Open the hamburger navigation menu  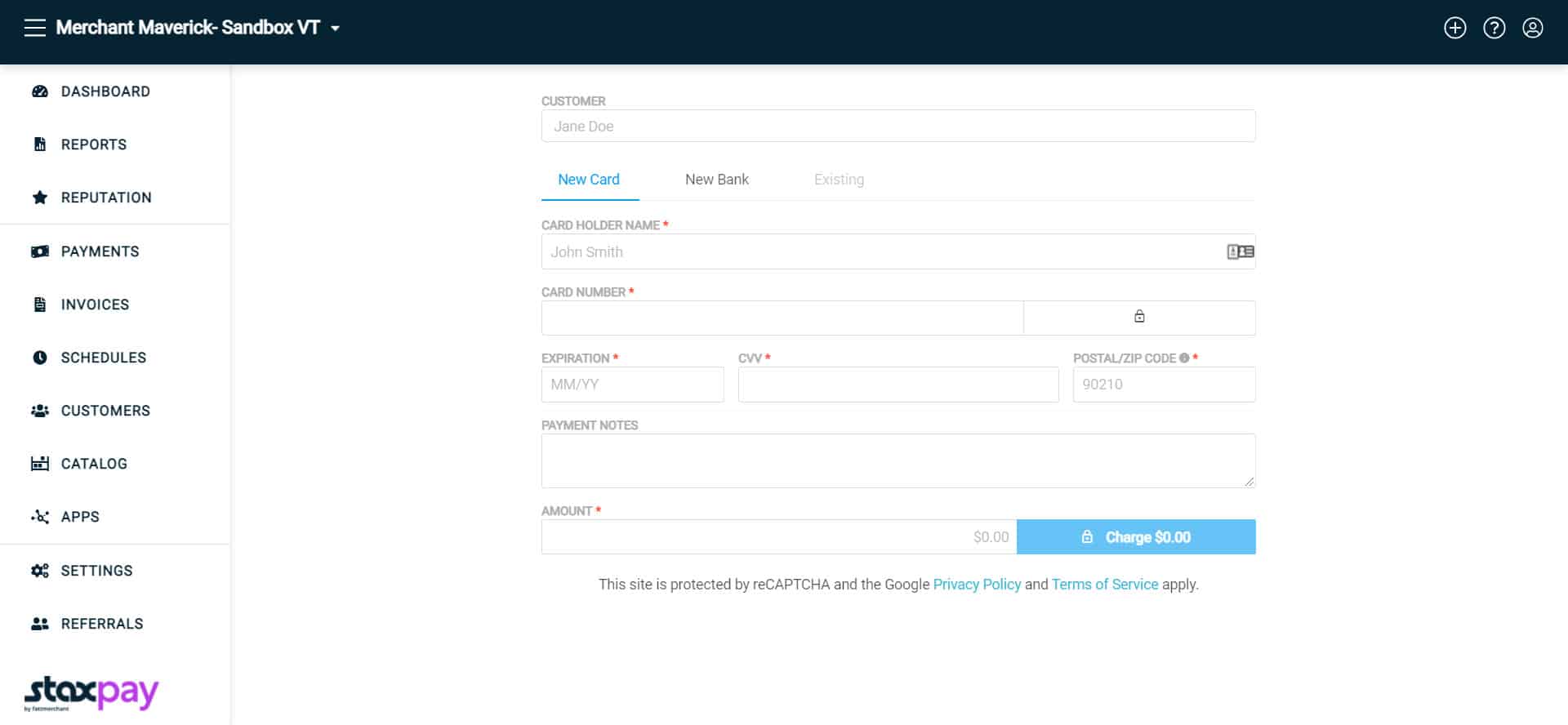[x=34, y=28]
